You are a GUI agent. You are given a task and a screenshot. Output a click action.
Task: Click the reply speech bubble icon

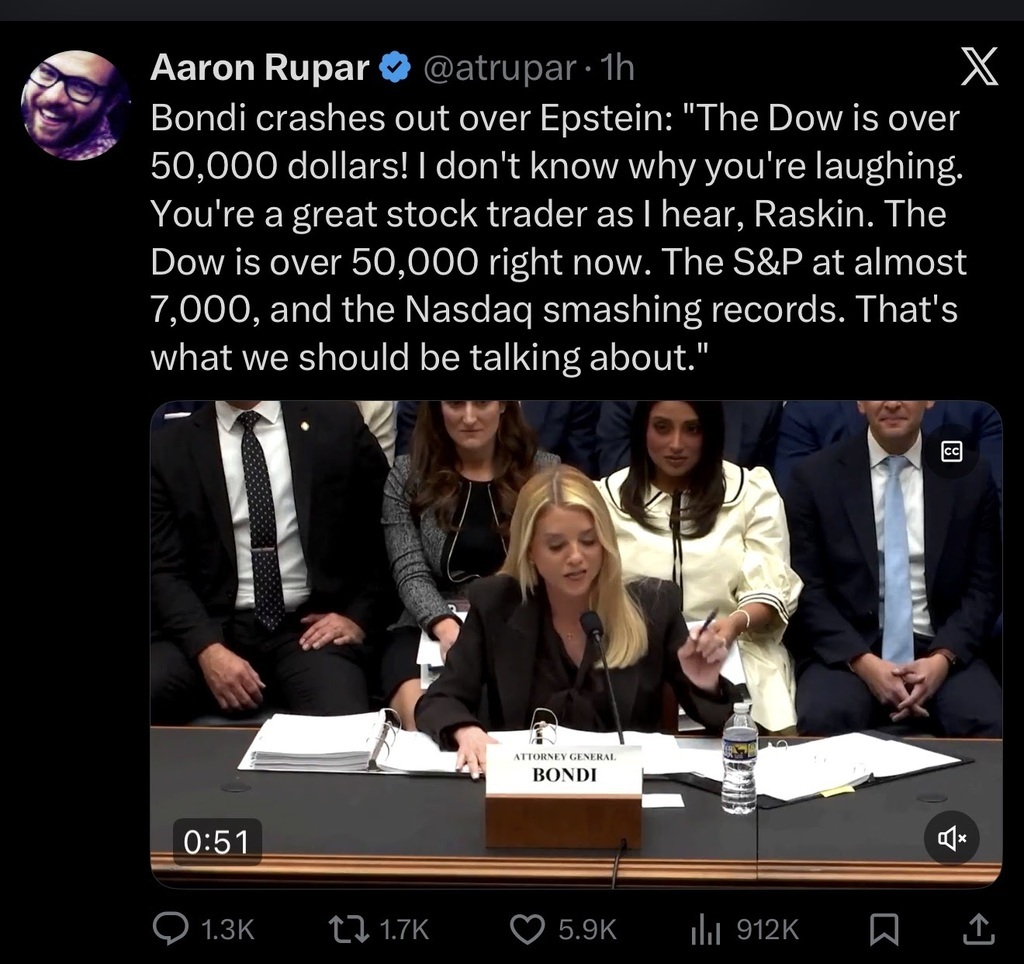coord(170,928)
